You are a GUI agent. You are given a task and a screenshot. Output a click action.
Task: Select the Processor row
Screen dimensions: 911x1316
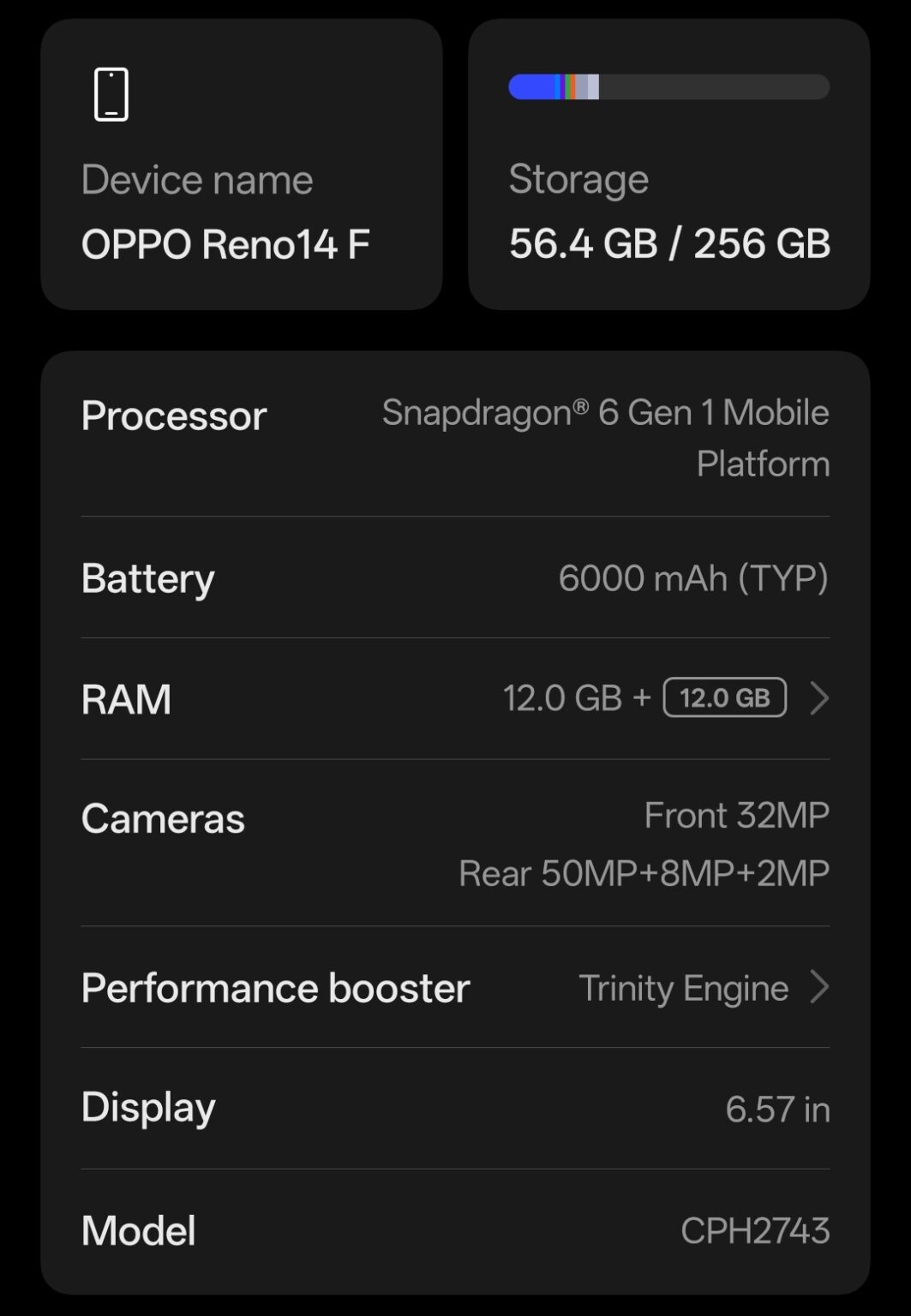click(x=455, y=437)
